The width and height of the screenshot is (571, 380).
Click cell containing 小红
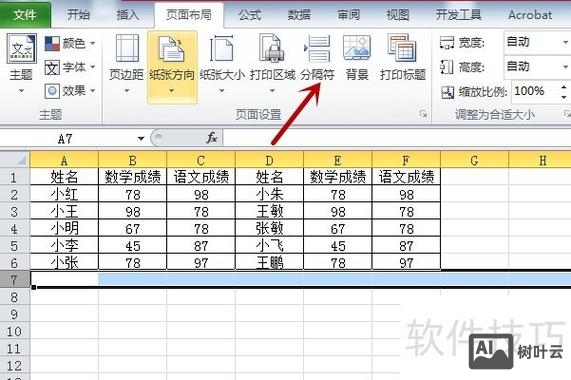coord(64,194)
